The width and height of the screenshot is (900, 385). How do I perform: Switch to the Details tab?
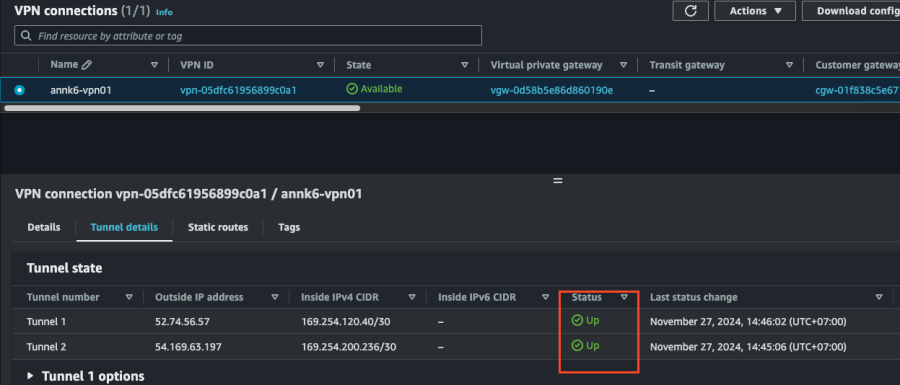pos(44,227)
